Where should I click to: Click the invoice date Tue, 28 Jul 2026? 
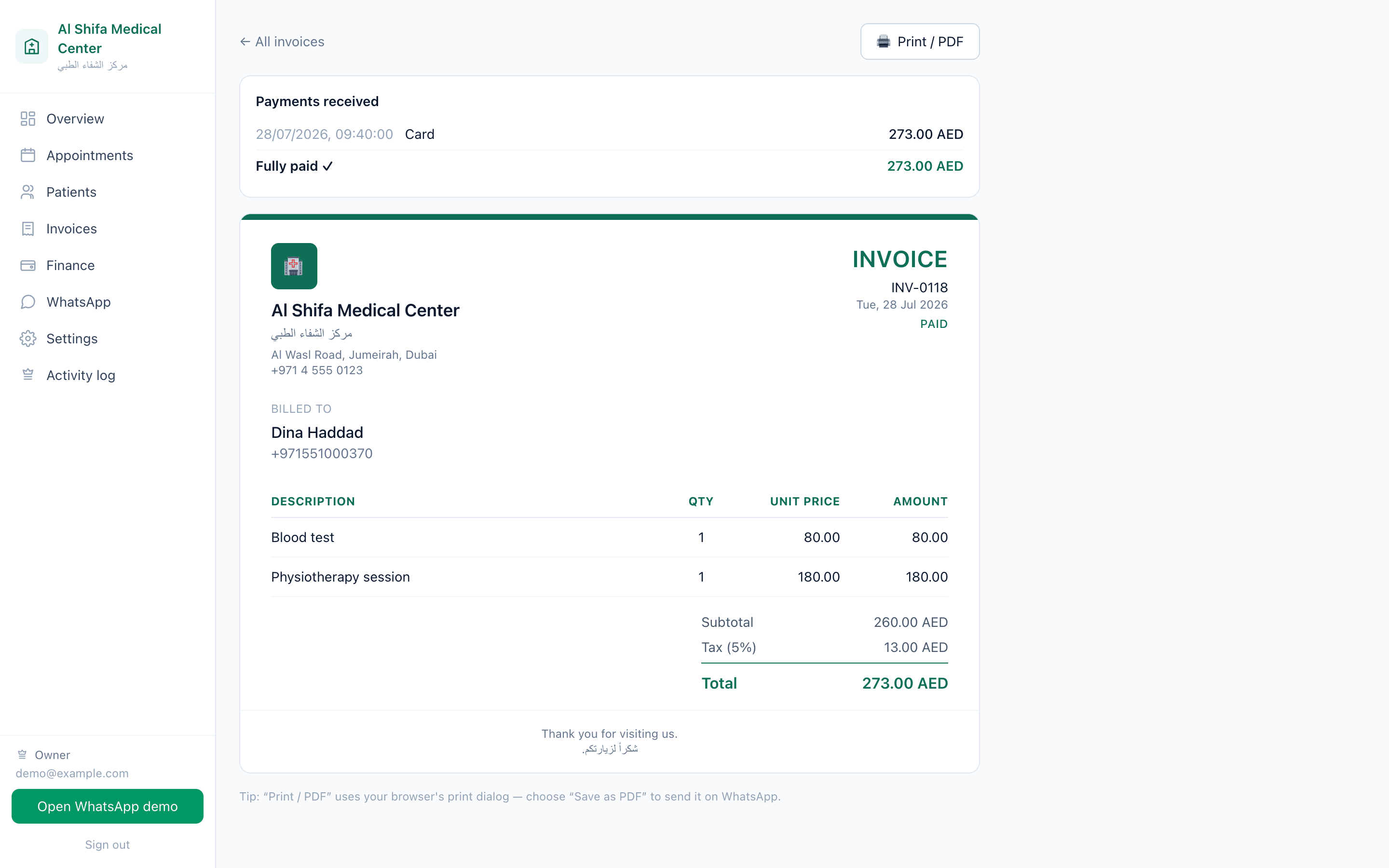click(902, 305)
